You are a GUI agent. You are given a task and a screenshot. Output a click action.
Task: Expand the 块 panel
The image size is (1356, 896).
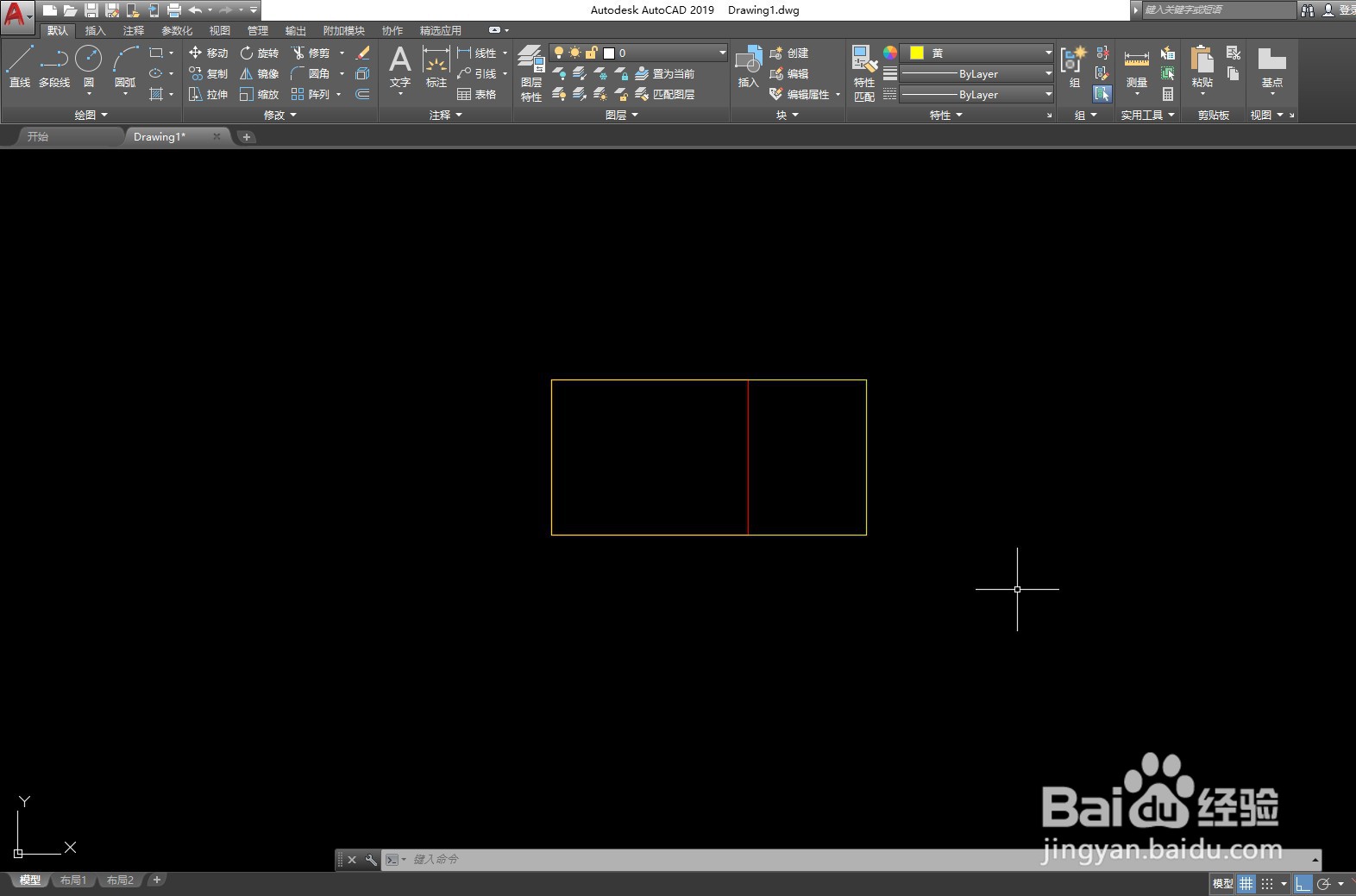point(788,115)
